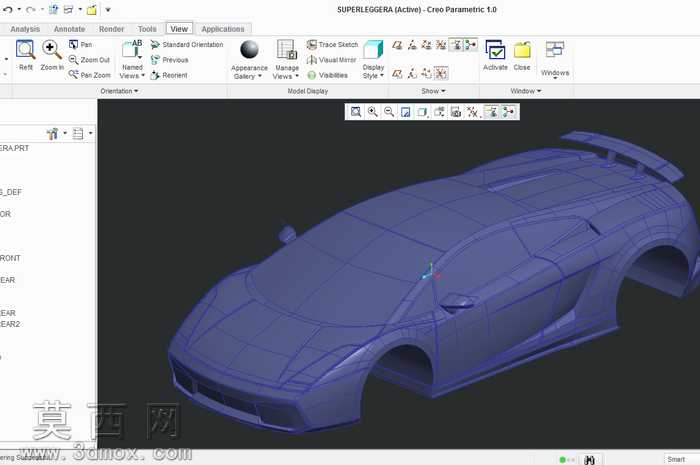This screenshot has height=465, width=700.
Task: Switch to the Analysis tab
Action: [25, 29]
